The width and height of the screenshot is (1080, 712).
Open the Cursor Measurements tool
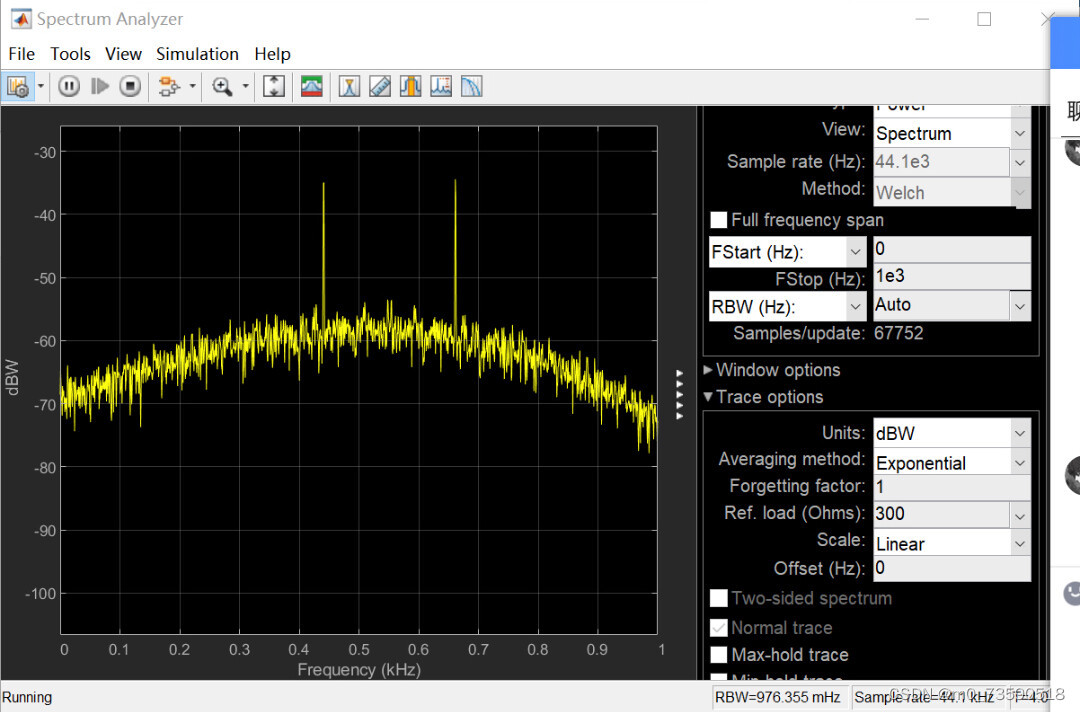pyautogui.click(x=380, y=86)
